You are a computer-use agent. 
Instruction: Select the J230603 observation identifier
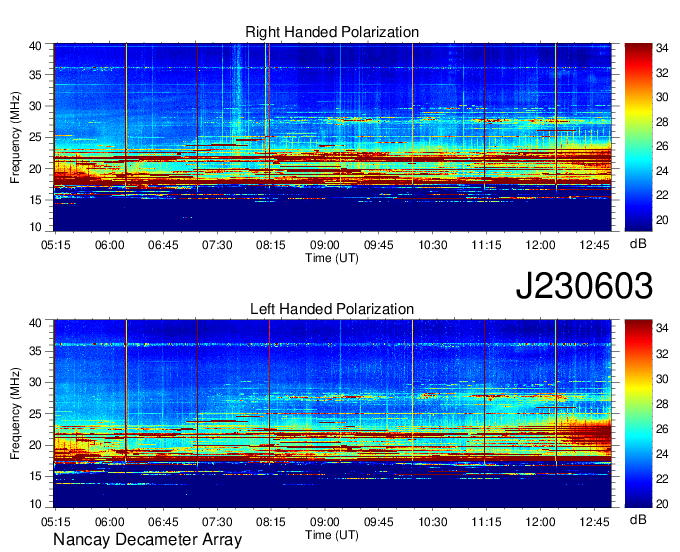click(x=584, y=286)
